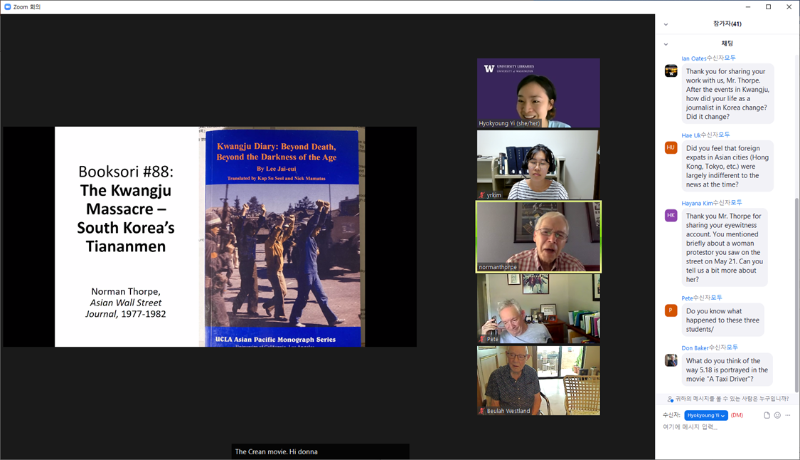The image size is (800, 460).
Task: Click the Zoom app icon in title bar
Action: pyautogui.click(x=7, y=7)
